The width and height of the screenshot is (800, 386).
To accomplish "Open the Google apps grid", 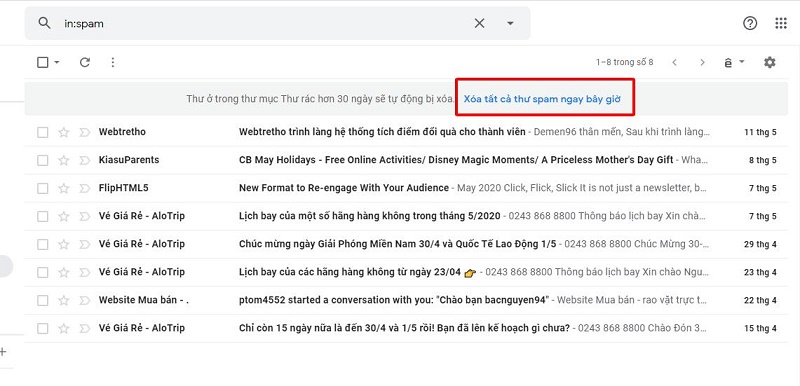I will coord(781,23).
